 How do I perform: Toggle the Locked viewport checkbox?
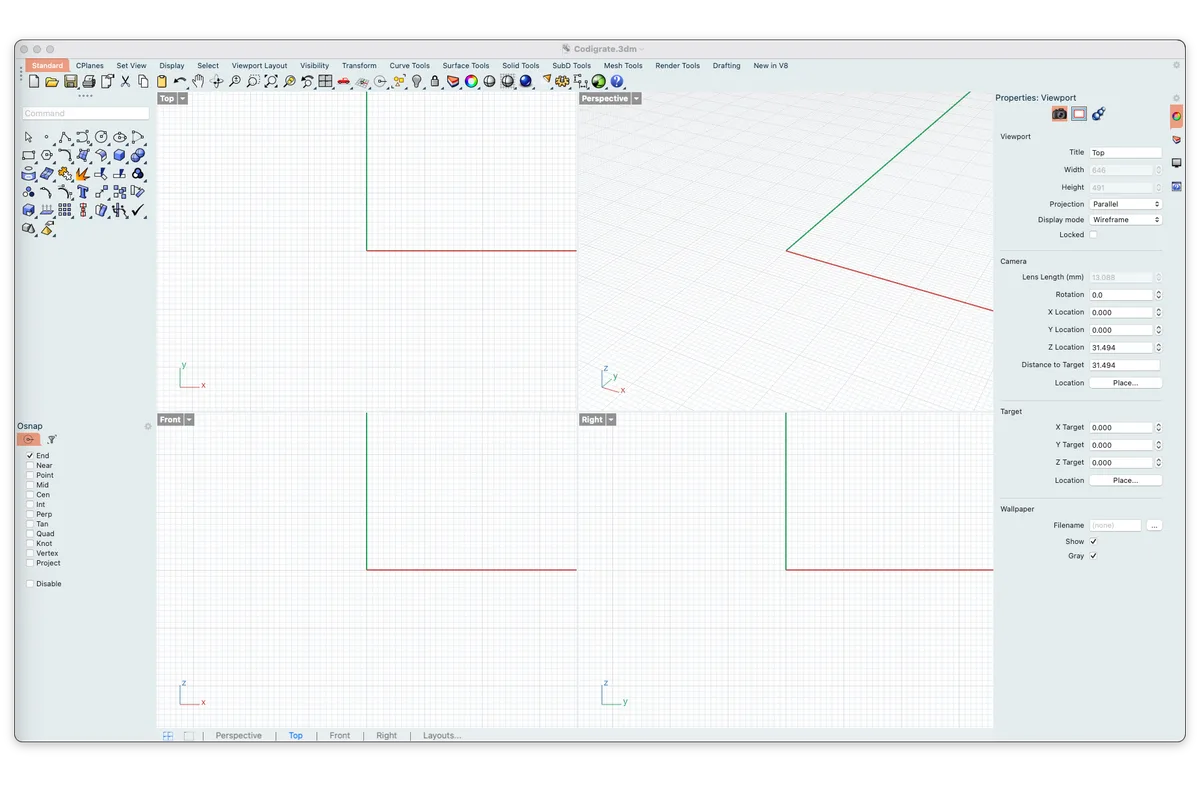[1093, 235]
